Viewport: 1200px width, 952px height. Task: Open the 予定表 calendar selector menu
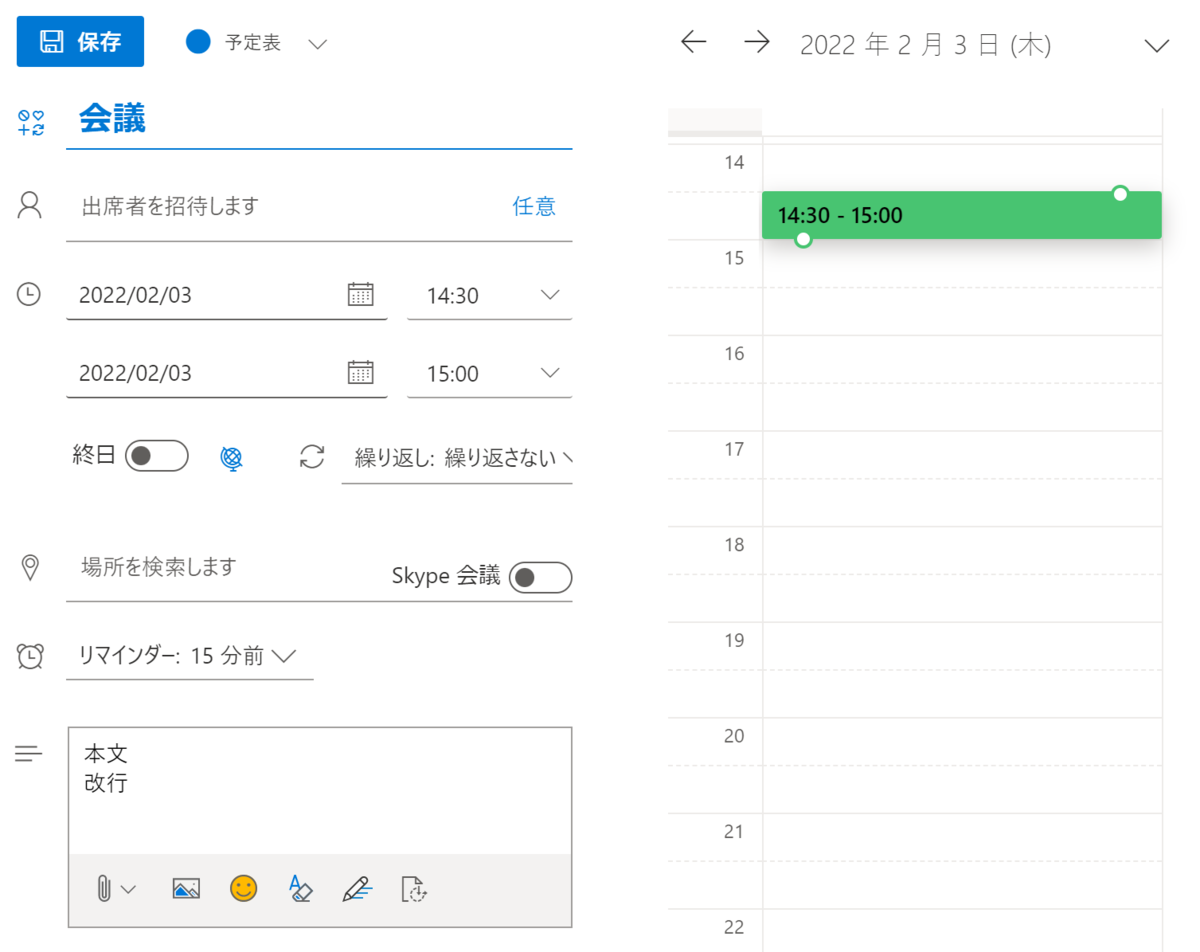(x=318, y=44)
